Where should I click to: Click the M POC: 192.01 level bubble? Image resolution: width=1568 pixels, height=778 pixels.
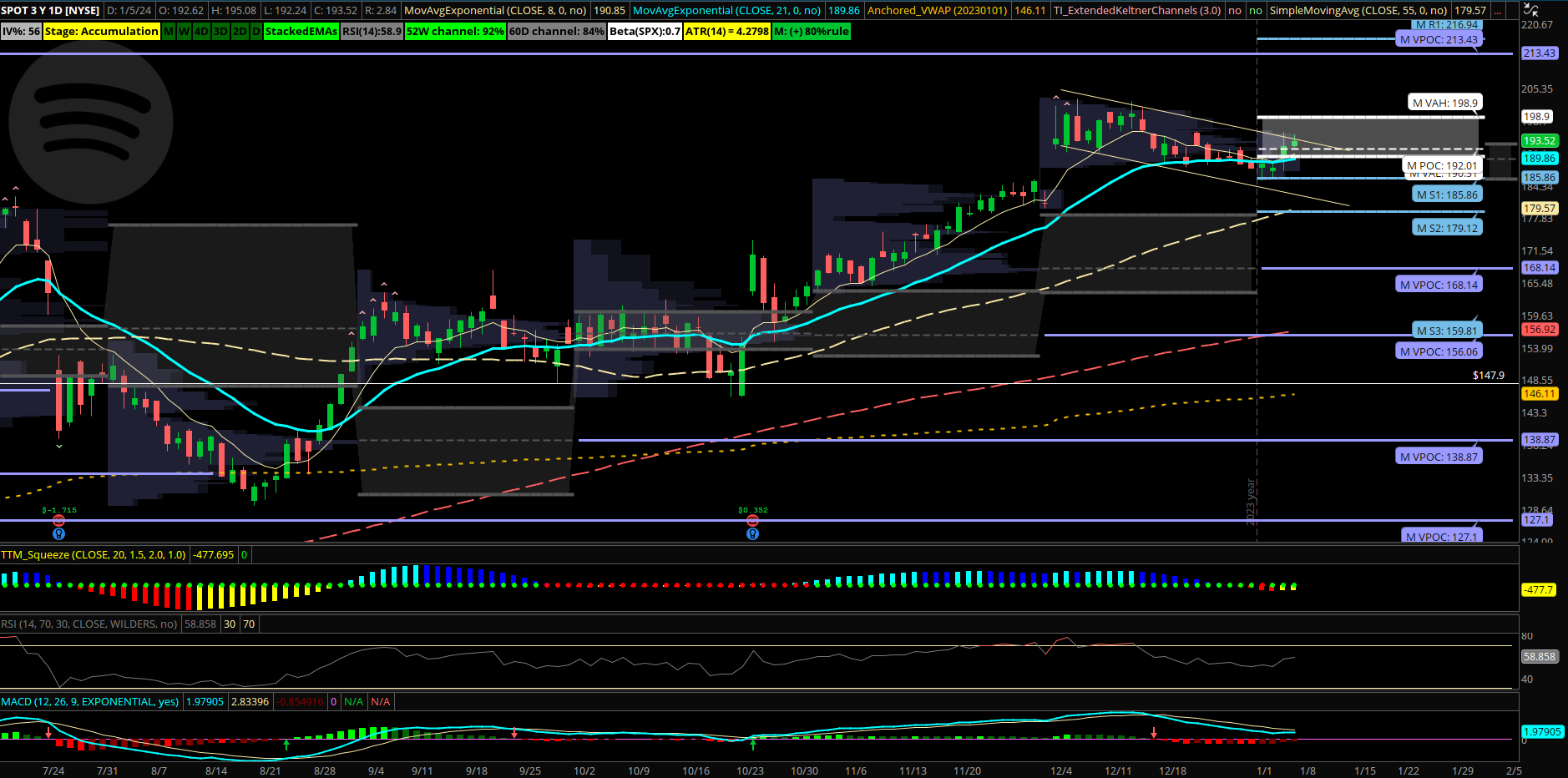(x=1441, y=165)
